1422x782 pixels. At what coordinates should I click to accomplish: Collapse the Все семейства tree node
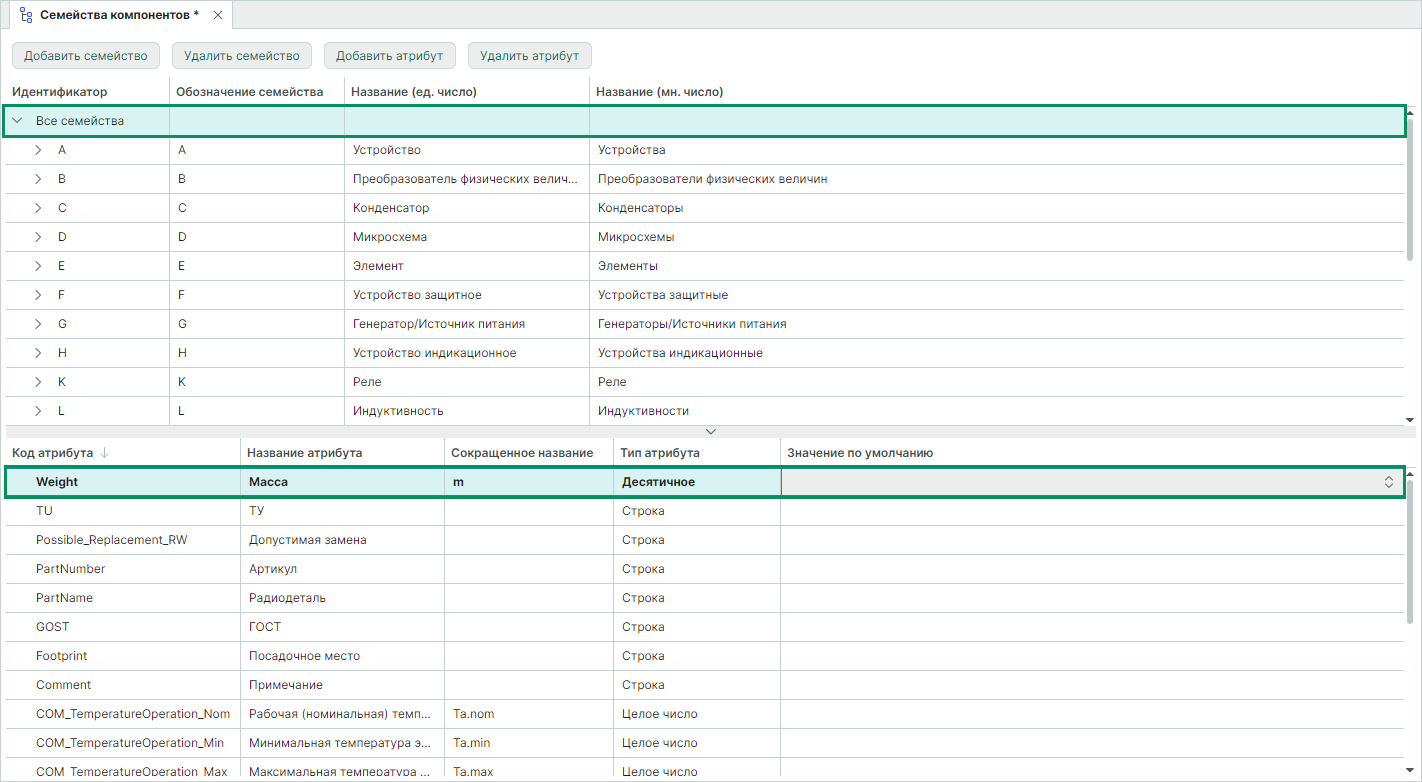pyautogui.click(x=17, y=121)
